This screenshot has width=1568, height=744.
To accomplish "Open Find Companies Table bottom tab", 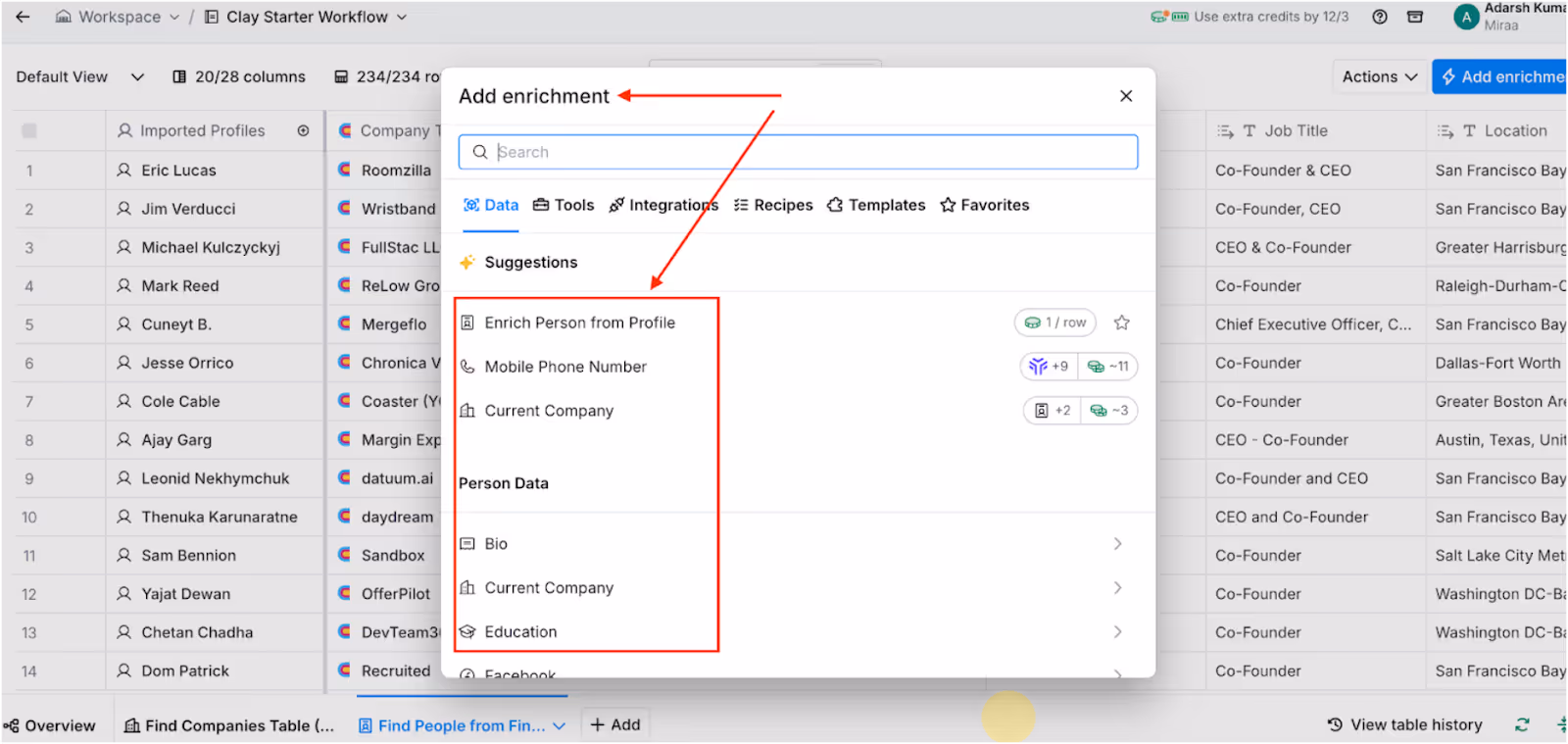I will pyautogui.click(x=229, y=725).
